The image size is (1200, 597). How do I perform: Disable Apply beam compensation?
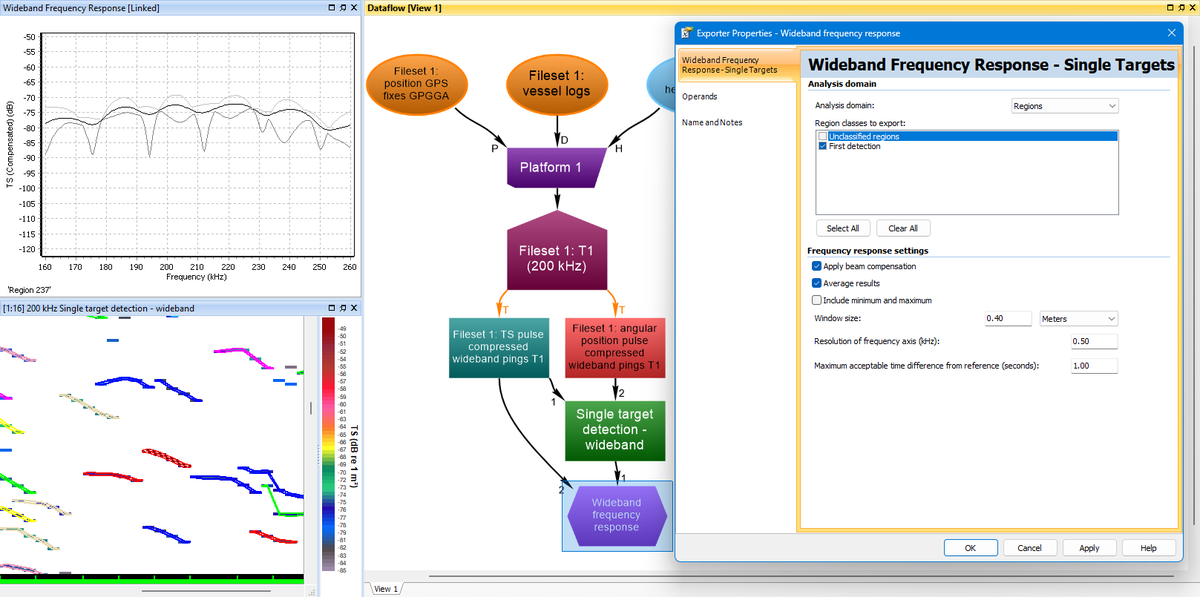(x=817, y=266)
